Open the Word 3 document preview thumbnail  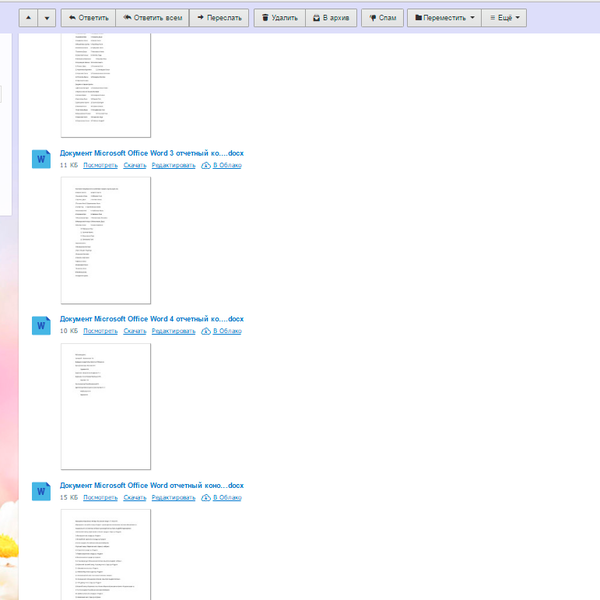pyautogui.click(x=106, y=240)
